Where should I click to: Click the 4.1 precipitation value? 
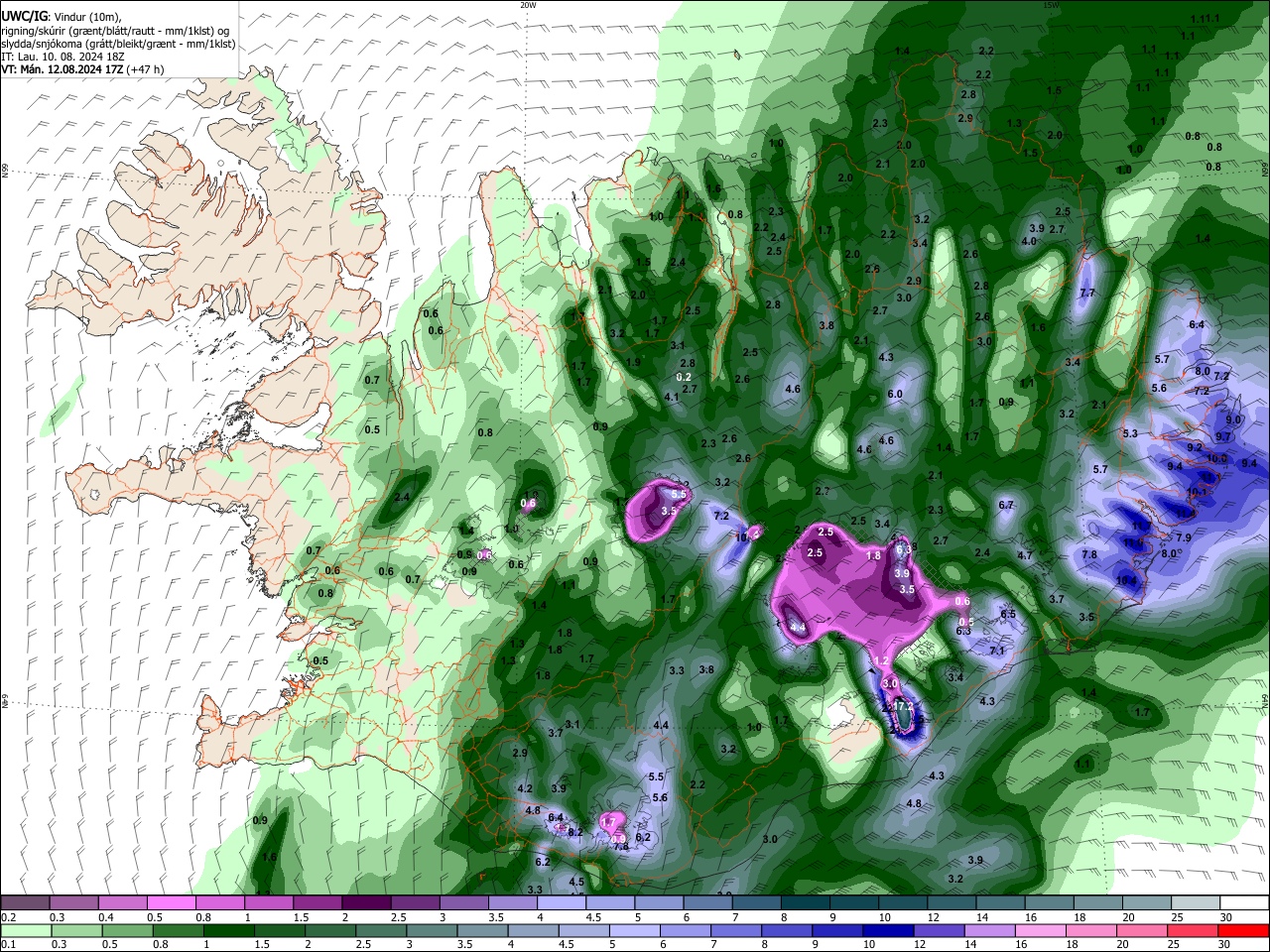coord(672,397)
